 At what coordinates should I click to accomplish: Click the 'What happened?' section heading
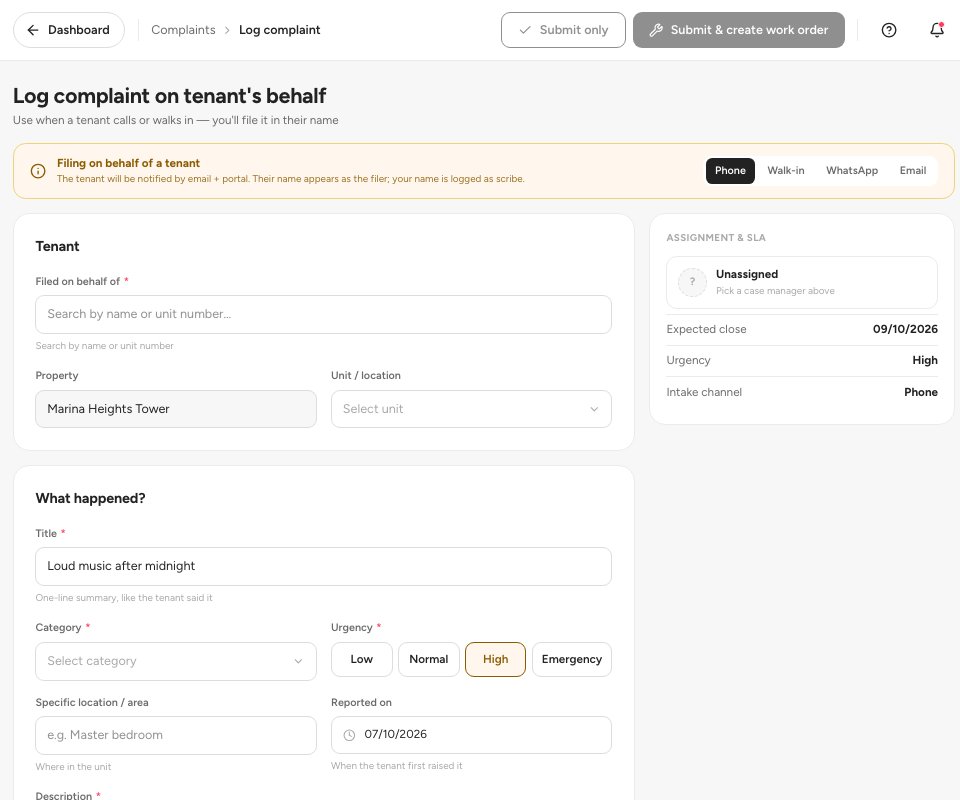[91, 498]
